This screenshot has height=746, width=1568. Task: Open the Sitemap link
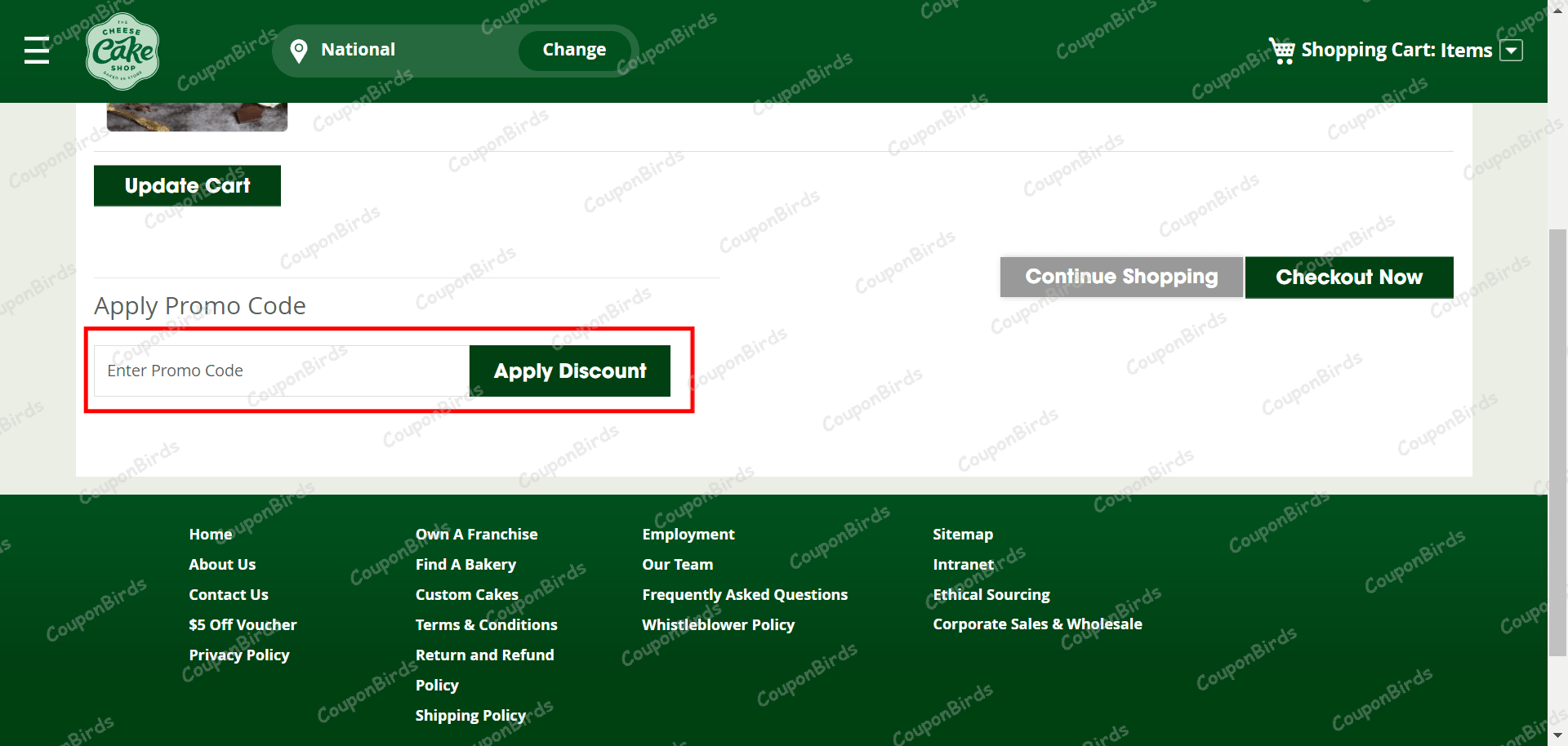(x=963, y=535)
